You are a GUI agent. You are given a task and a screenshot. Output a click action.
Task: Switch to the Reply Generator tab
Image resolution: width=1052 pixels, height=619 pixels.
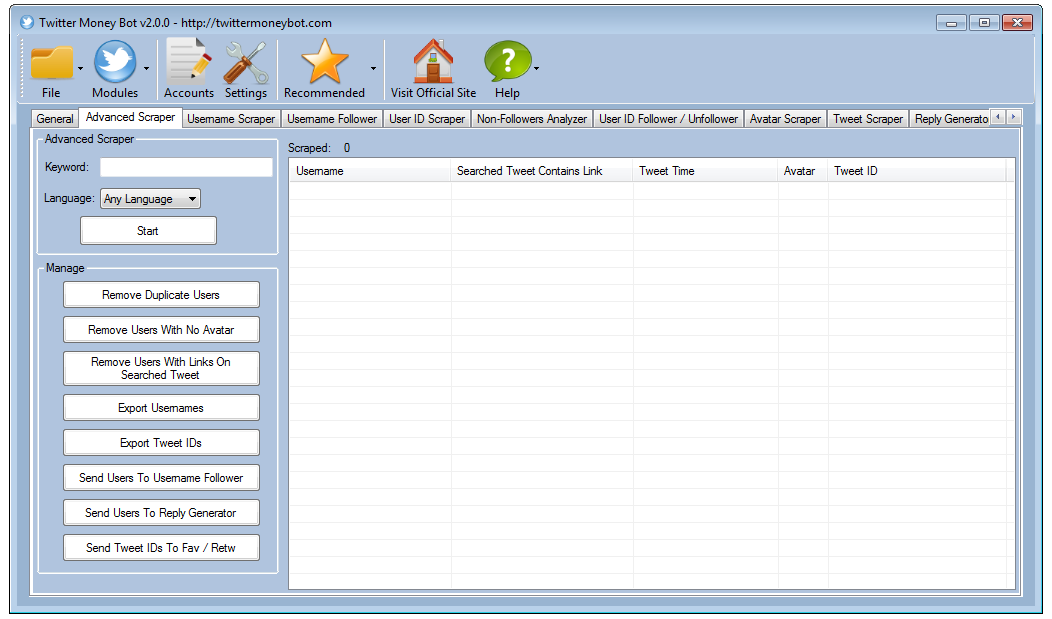click(950, 119)
